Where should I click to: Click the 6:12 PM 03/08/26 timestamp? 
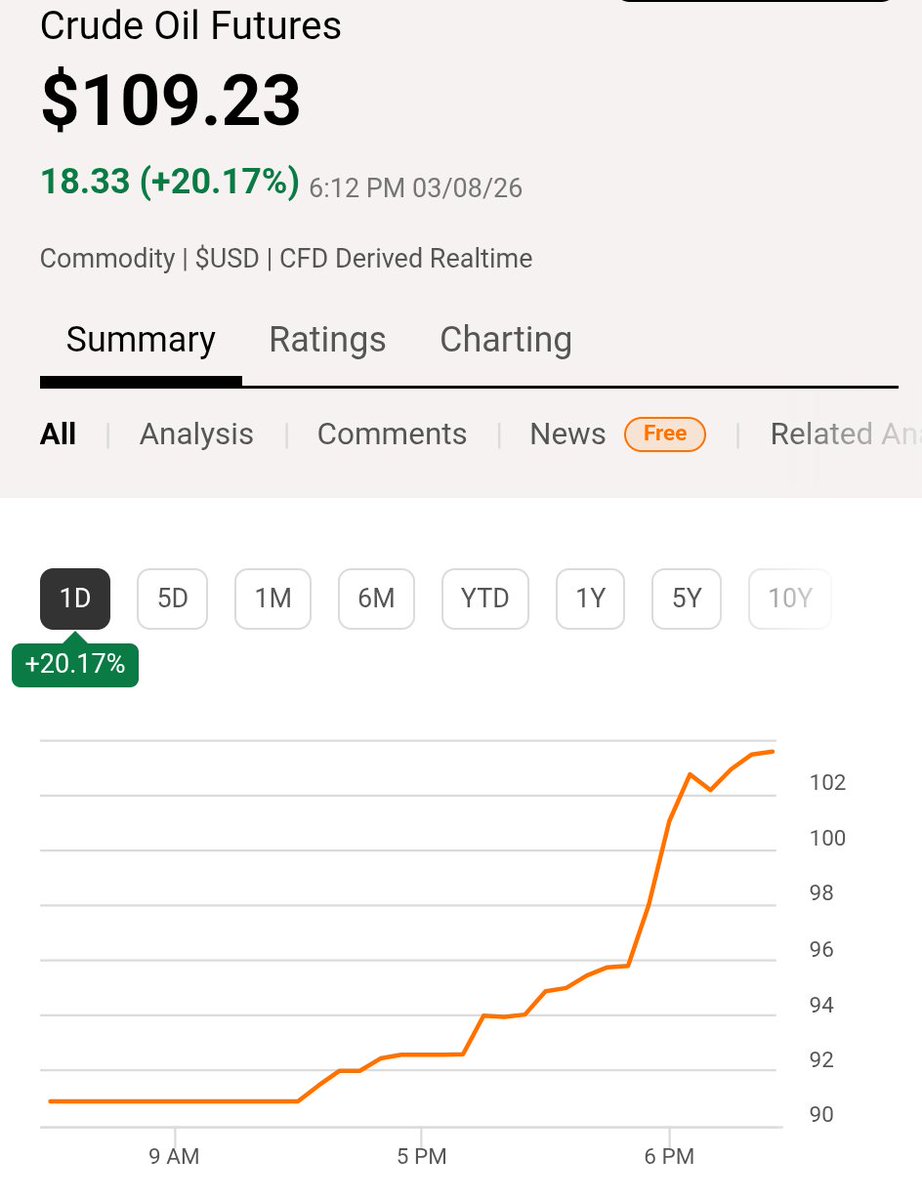[x=416, y=188]
